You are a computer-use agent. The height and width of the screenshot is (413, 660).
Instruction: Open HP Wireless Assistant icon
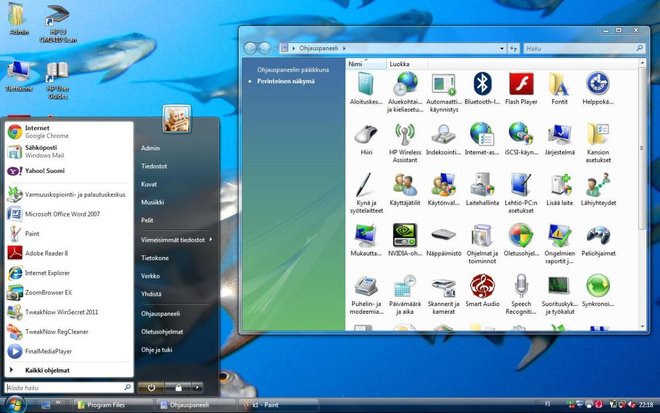click(x=405, y=134)
